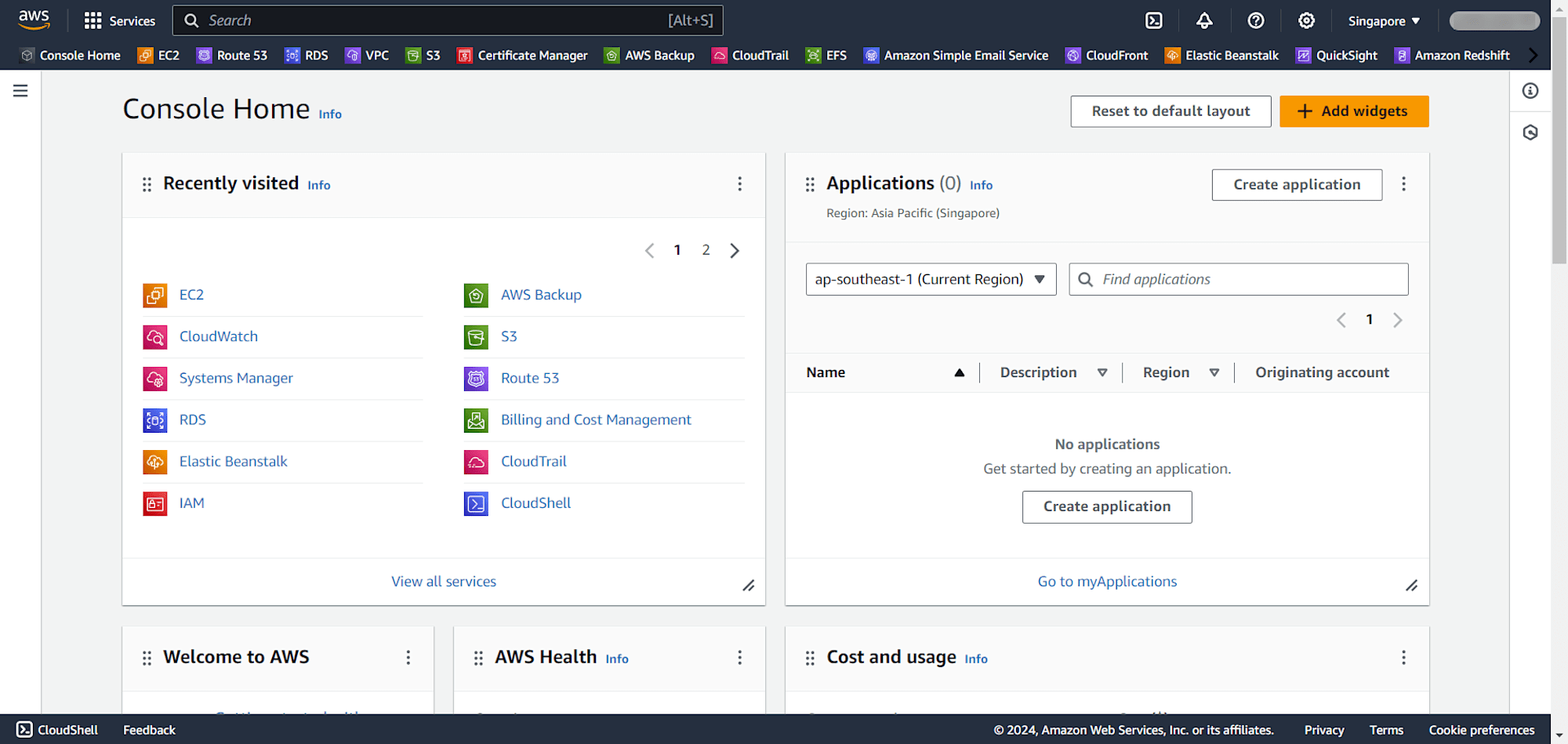
Task: Open EC2 in favorites bar
Action: pyautogui.click(x=158, y=56)
